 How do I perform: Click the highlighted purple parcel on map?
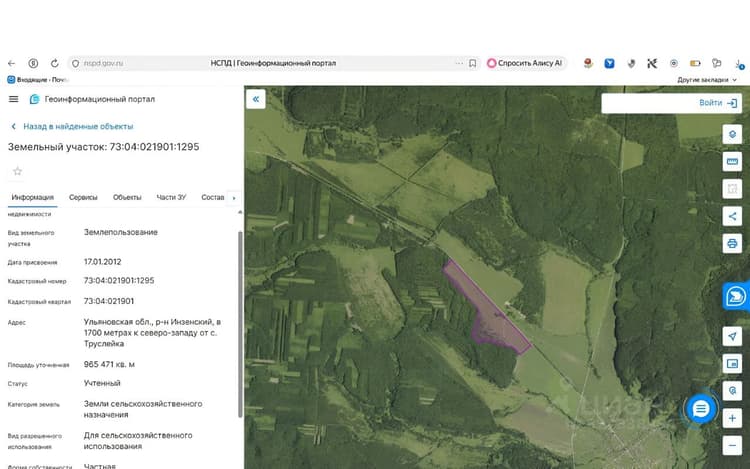point(493,313)
